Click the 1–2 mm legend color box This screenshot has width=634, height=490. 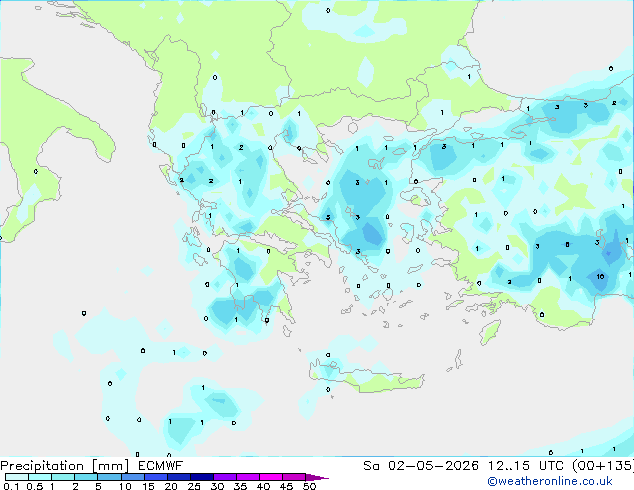(63, 477)
